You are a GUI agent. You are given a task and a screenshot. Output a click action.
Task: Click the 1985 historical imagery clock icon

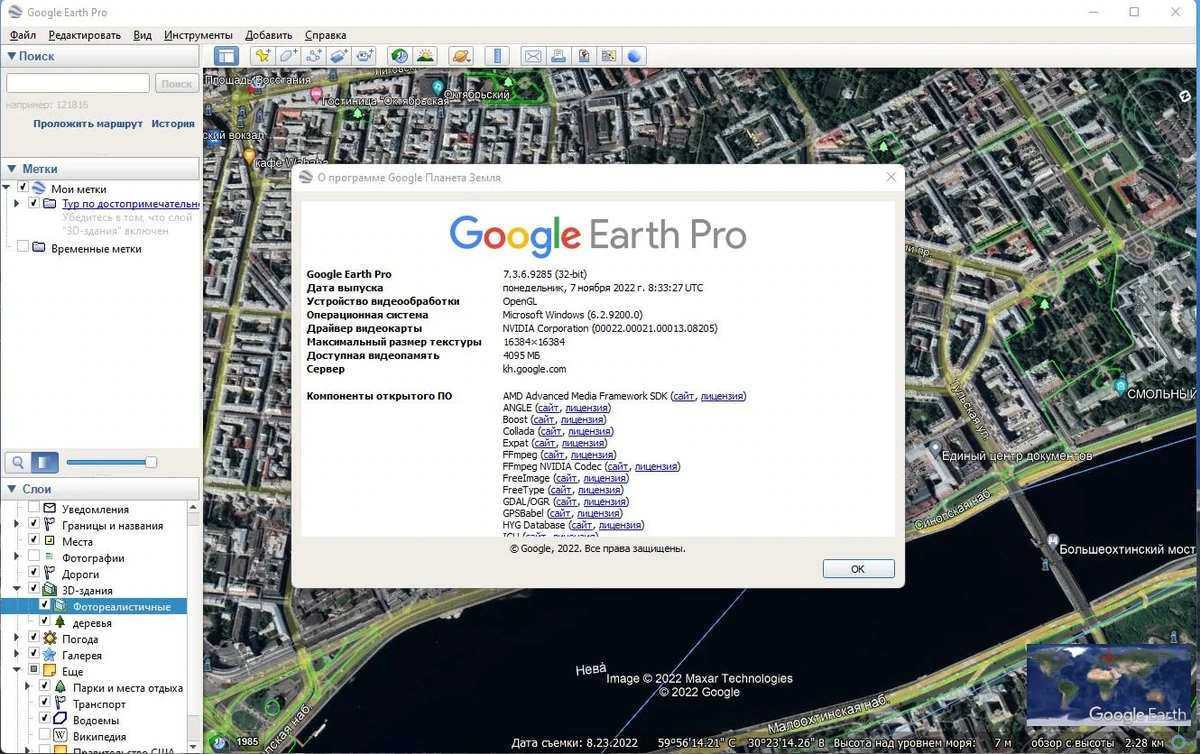219,743
